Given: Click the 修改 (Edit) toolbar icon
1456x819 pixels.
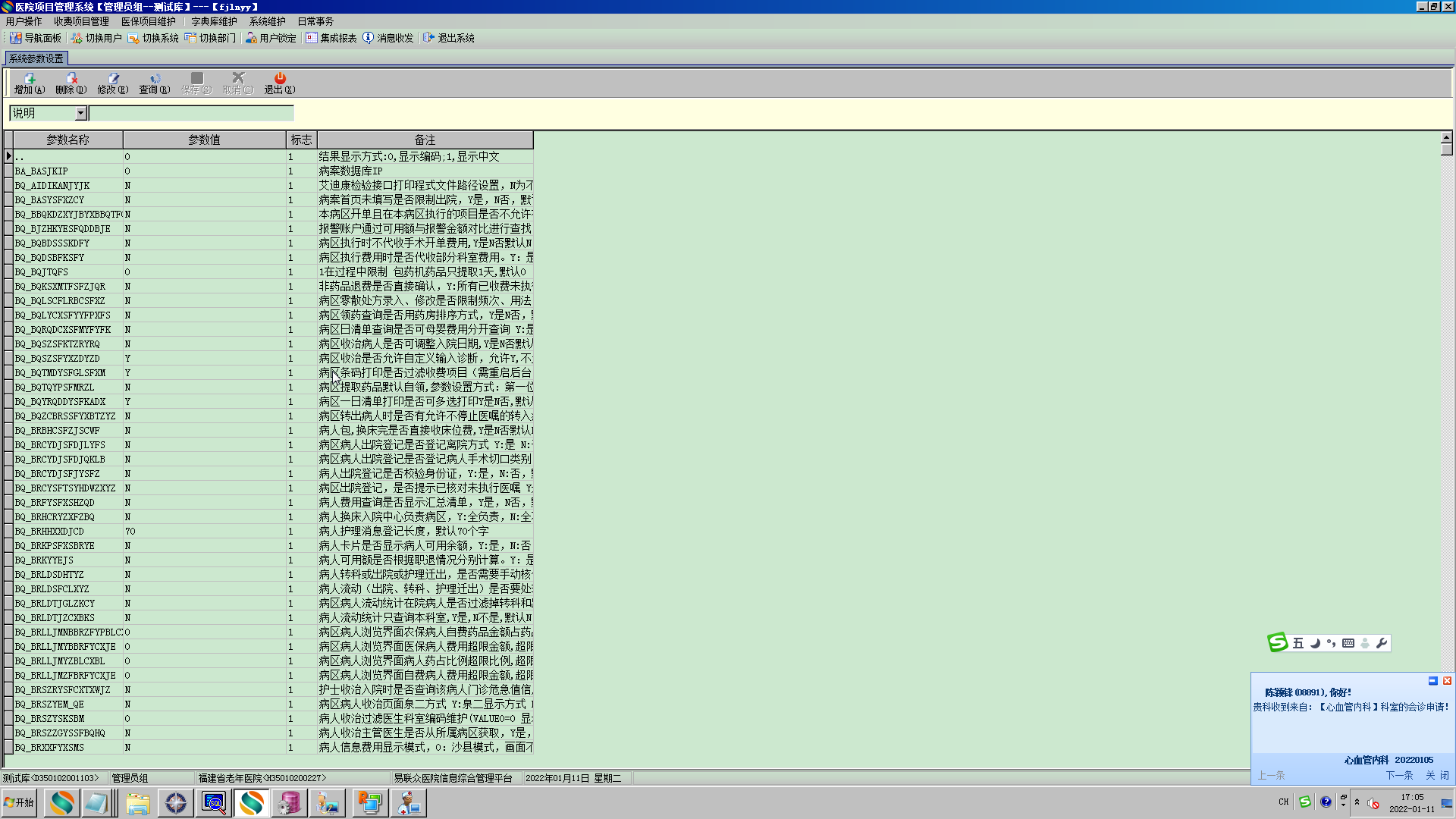Looking at the screenshot, I should pyautogui.click(x=113, y=83).
